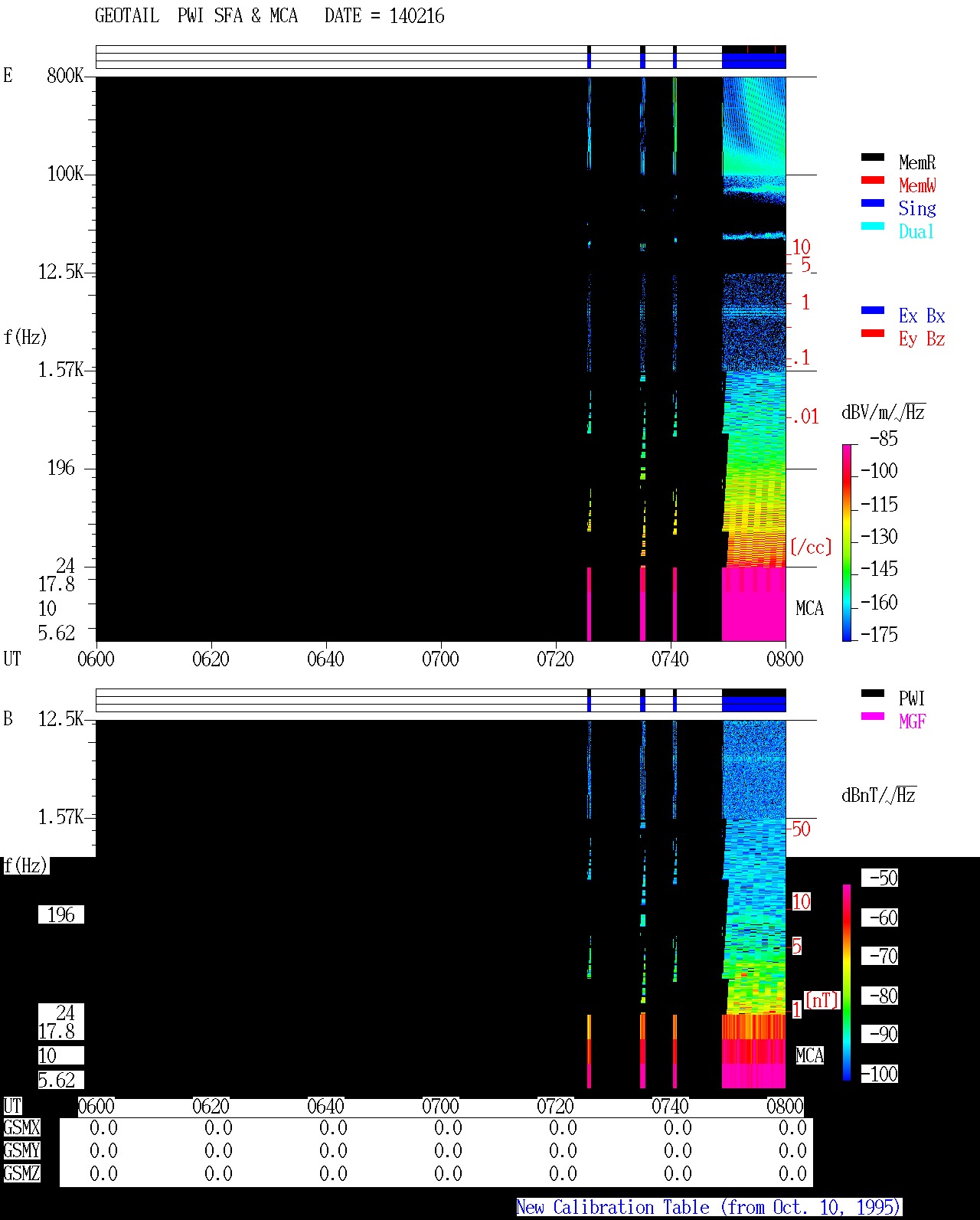Click the 800K frequency axis label
The height and width of the screenshot is (1220, 980).
(x=65, y=75)
